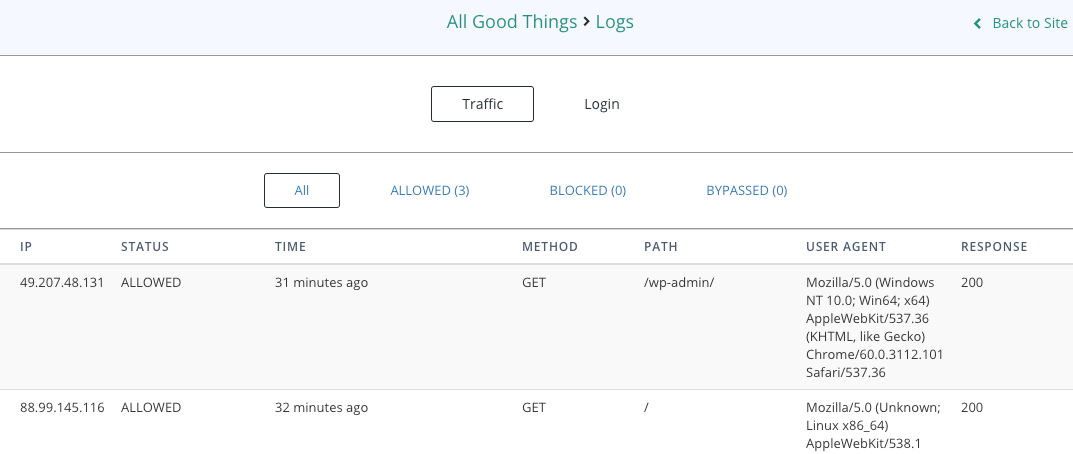Select IP address 49.207.48.131
The height and width of the screenshot is (454, 1073).
pos(62,282)
